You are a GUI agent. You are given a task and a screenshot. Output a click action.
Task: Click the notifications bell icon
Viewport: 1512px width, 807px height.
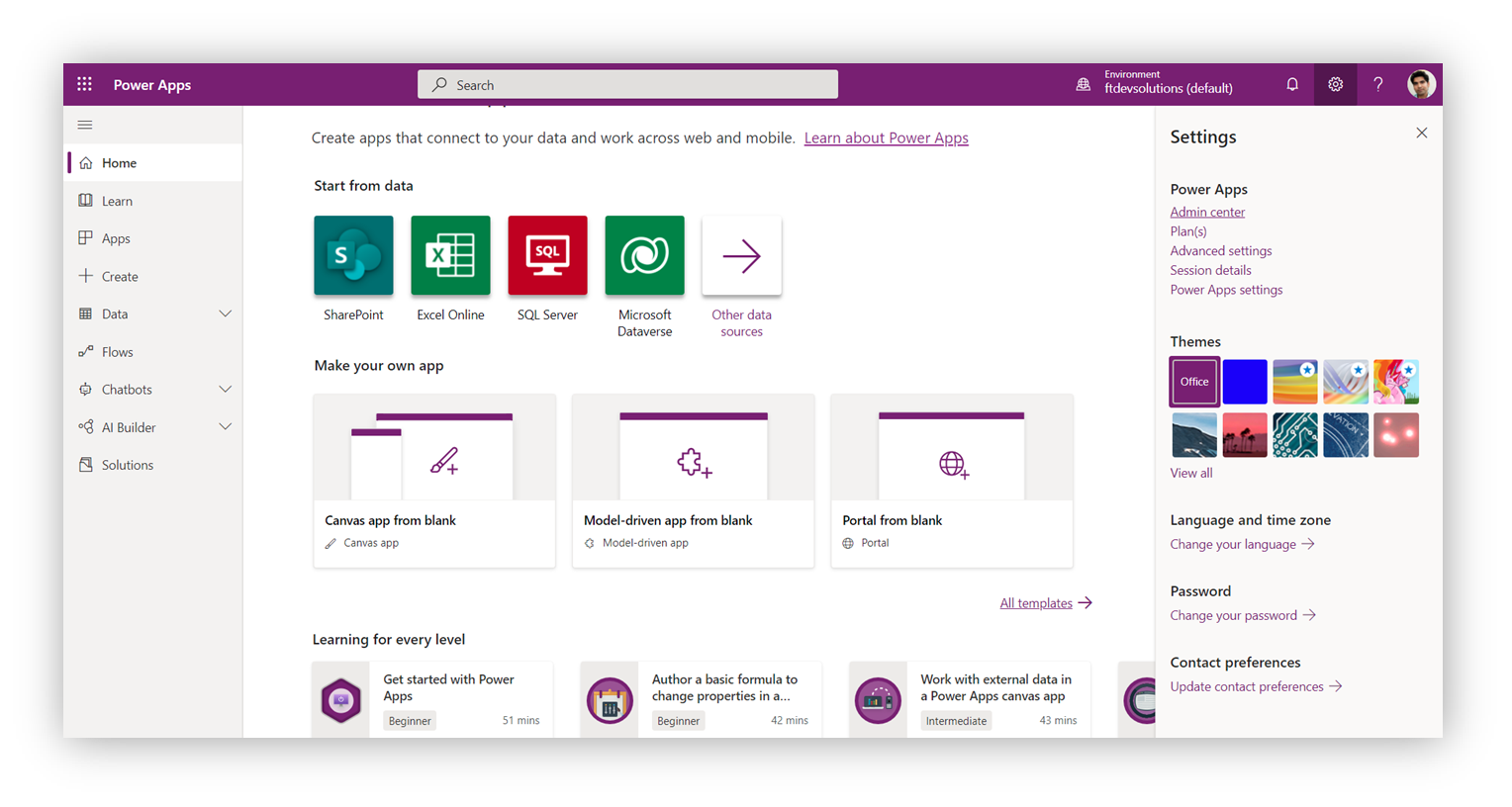coord(1291,84)
